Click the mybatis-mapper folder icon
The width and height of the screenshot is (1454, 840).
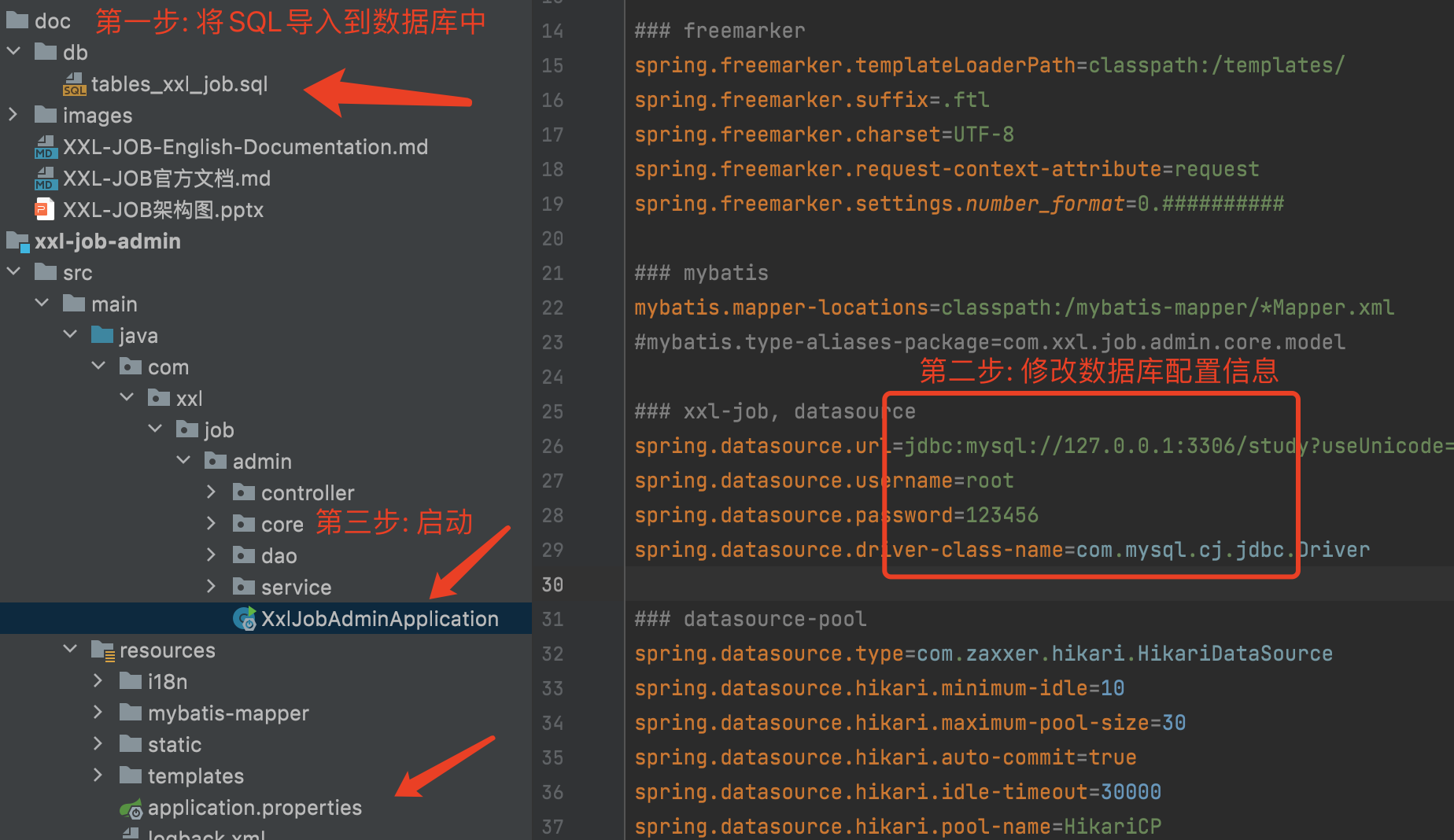coord(131,713)
